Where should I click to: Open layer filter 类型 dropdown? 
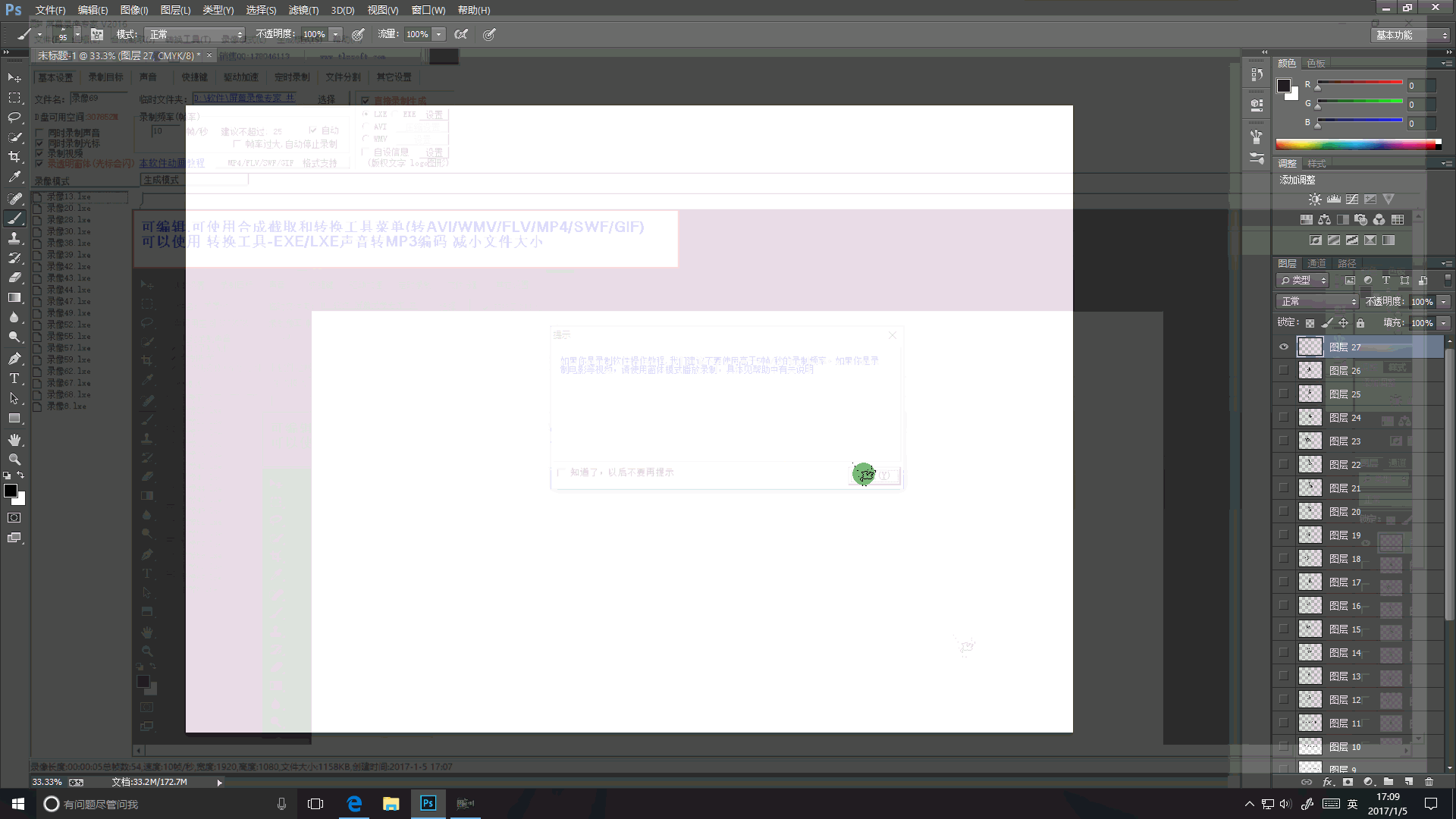click(1304, 281)
